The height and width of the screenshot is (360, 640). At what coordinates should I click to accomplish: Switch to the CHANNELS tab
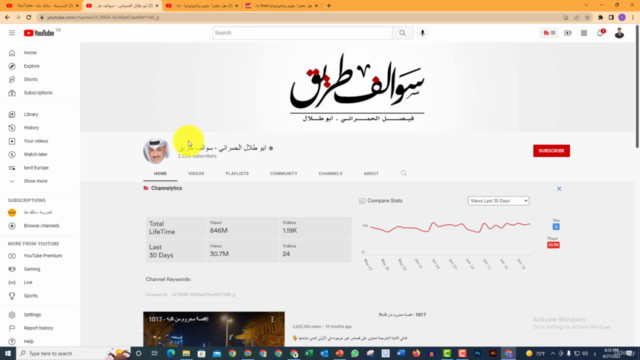(x=330, y=173)
